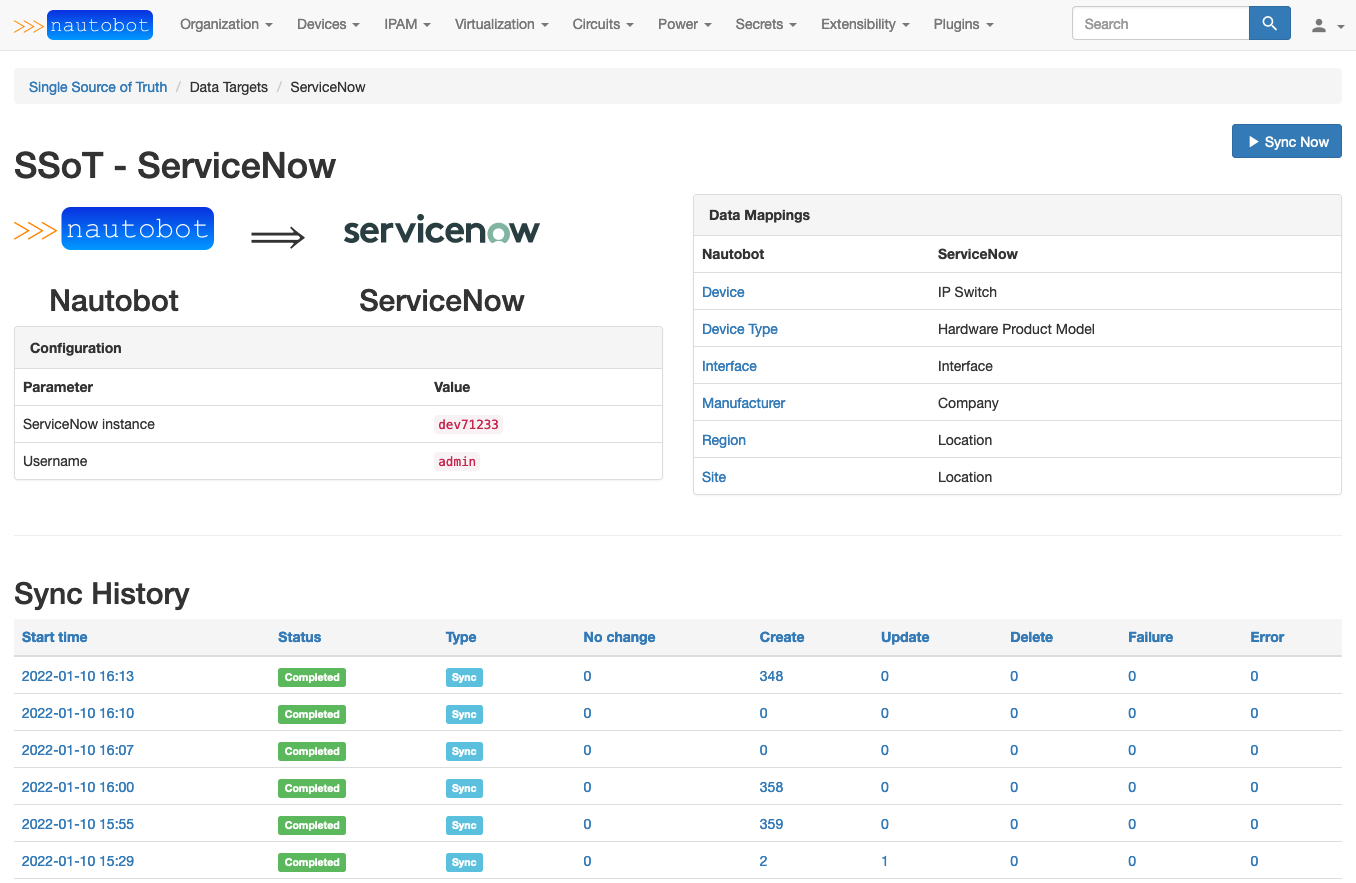The height and width of the screenshot is (883, 1356).
Task: Sort sync history by Start time
Action: tap(55, 637)
